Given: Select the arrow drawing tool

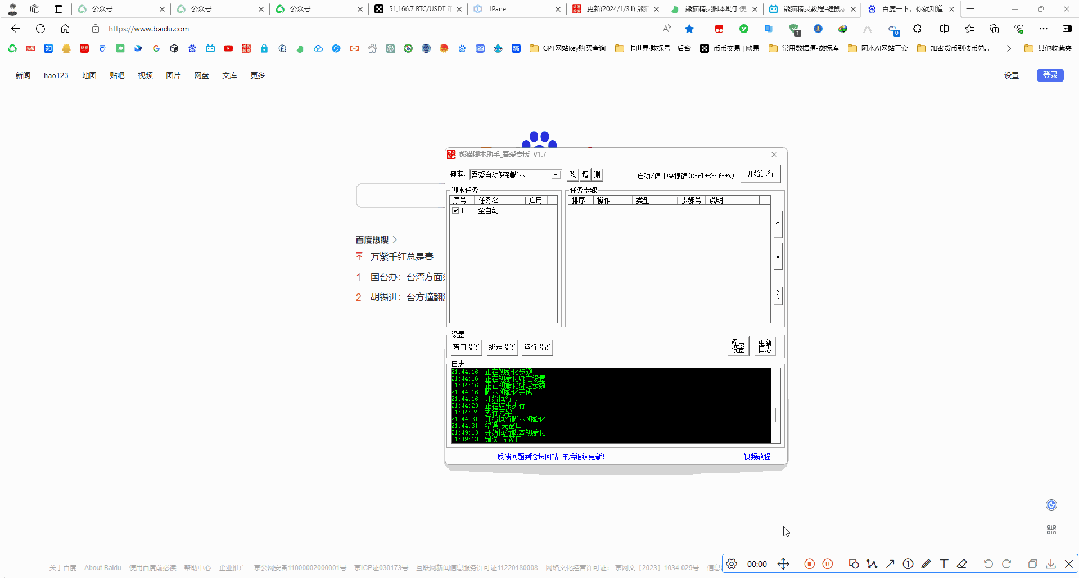Looking at the screenshot, I should [890, 564].
